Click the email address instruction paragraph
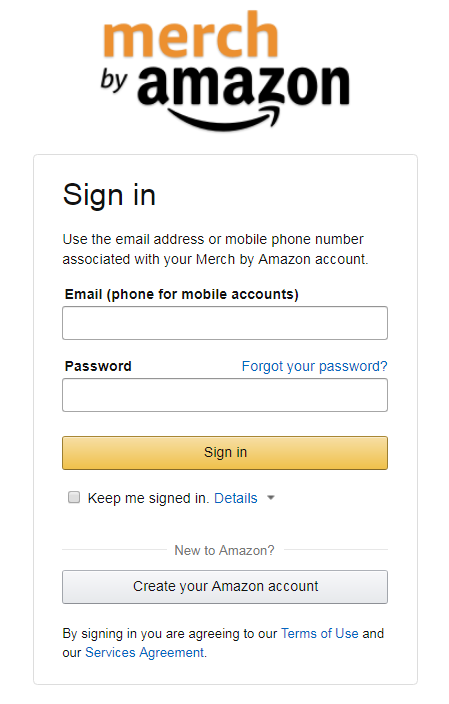This screenshot has width=449, height=704. tap(216, 249)
